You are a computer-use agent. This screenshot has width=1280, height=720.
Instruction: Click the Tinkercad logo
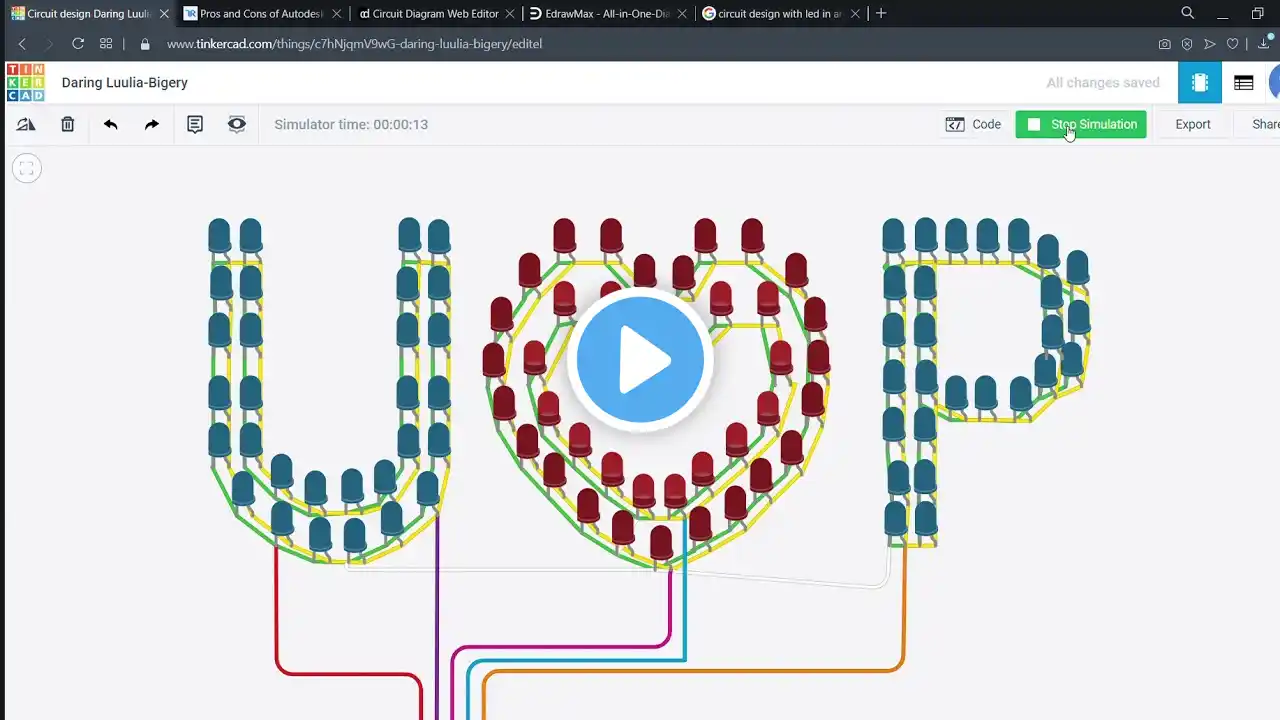point(25,82)
